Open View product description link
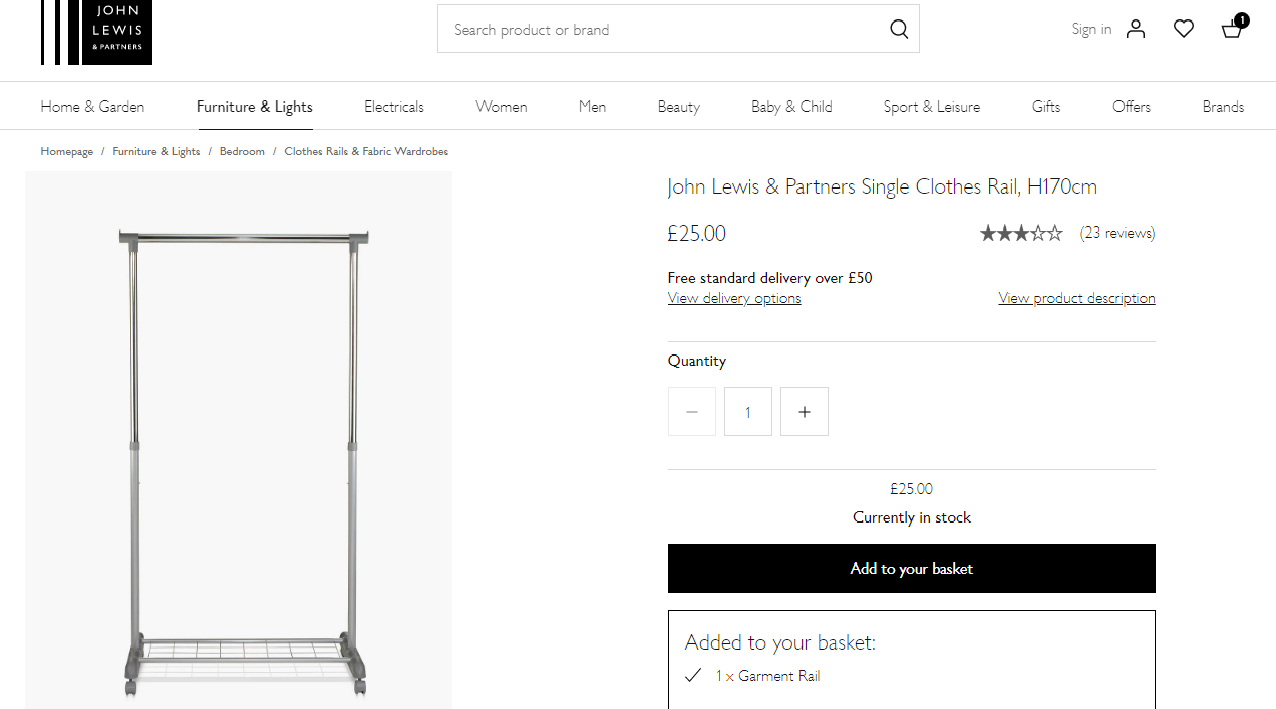This screenshot has height=709, width=1276. [1076, 298]
